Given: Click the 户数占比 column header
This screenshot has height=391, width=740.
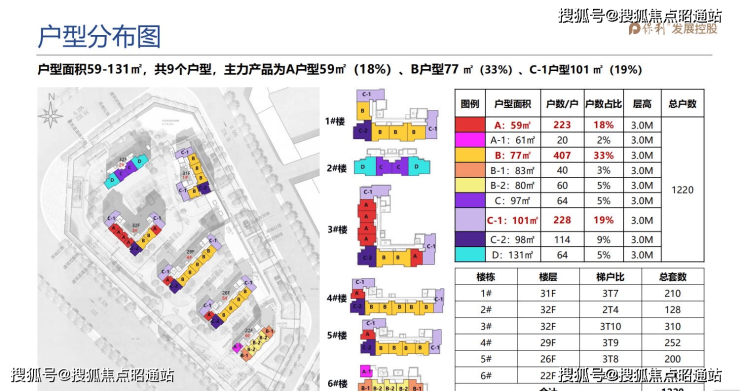Looking at the screenshot, I should coord(604,104).
